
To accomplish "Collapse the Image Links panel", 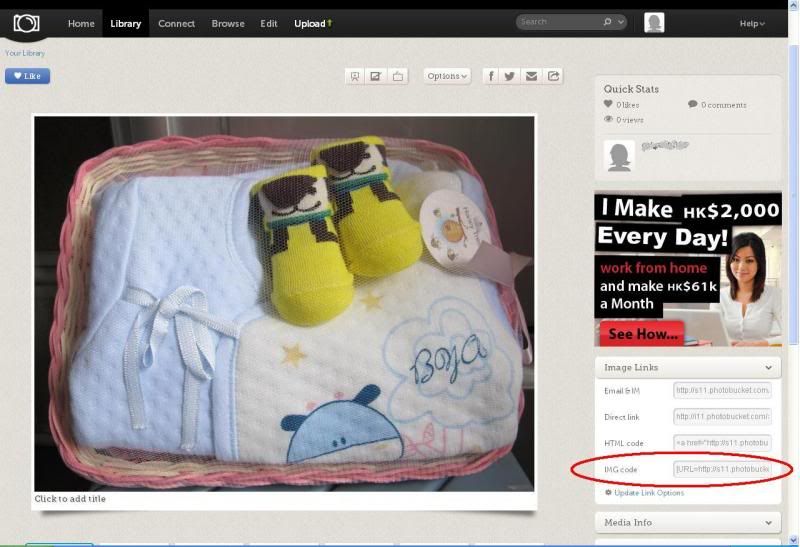I will click(768, 368).
